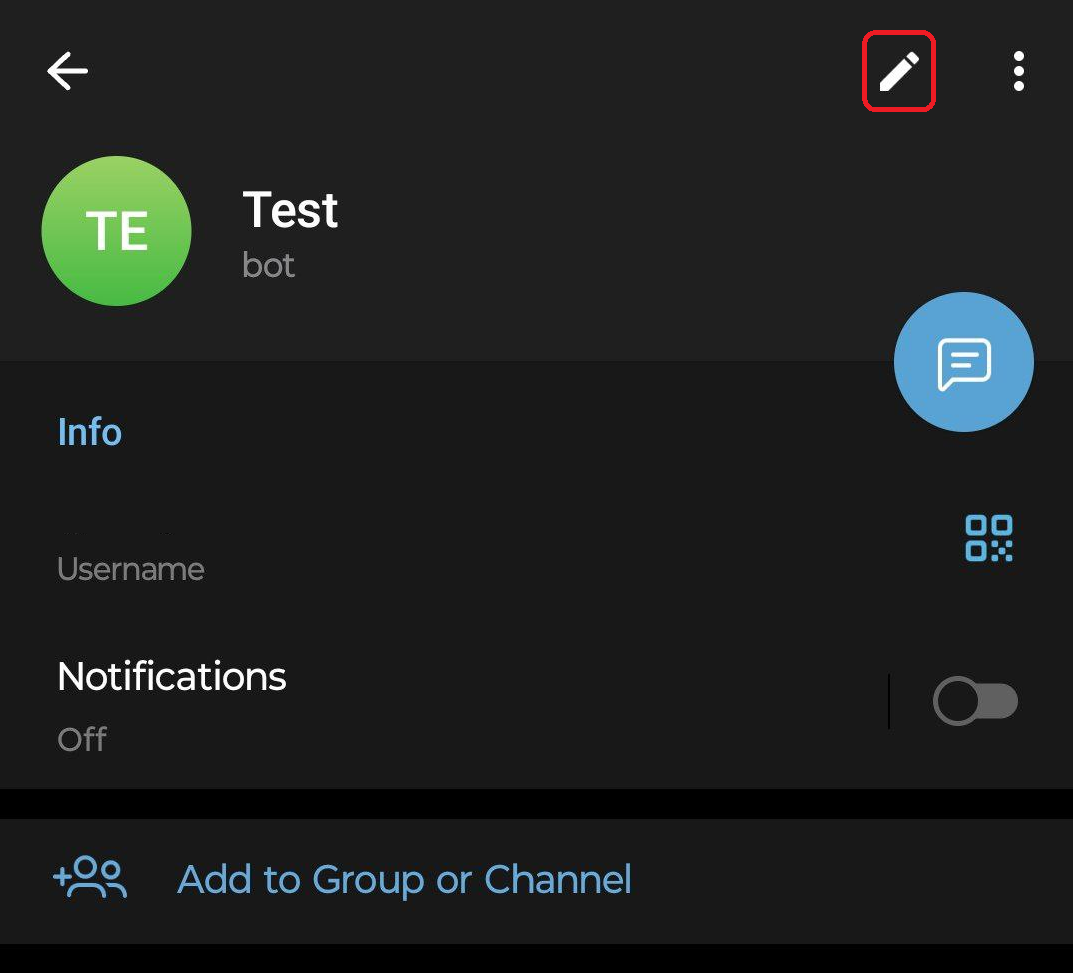1073x973 pixels.
Task: Click the divider beside the Notifications switch
Action: coord(889,702)
